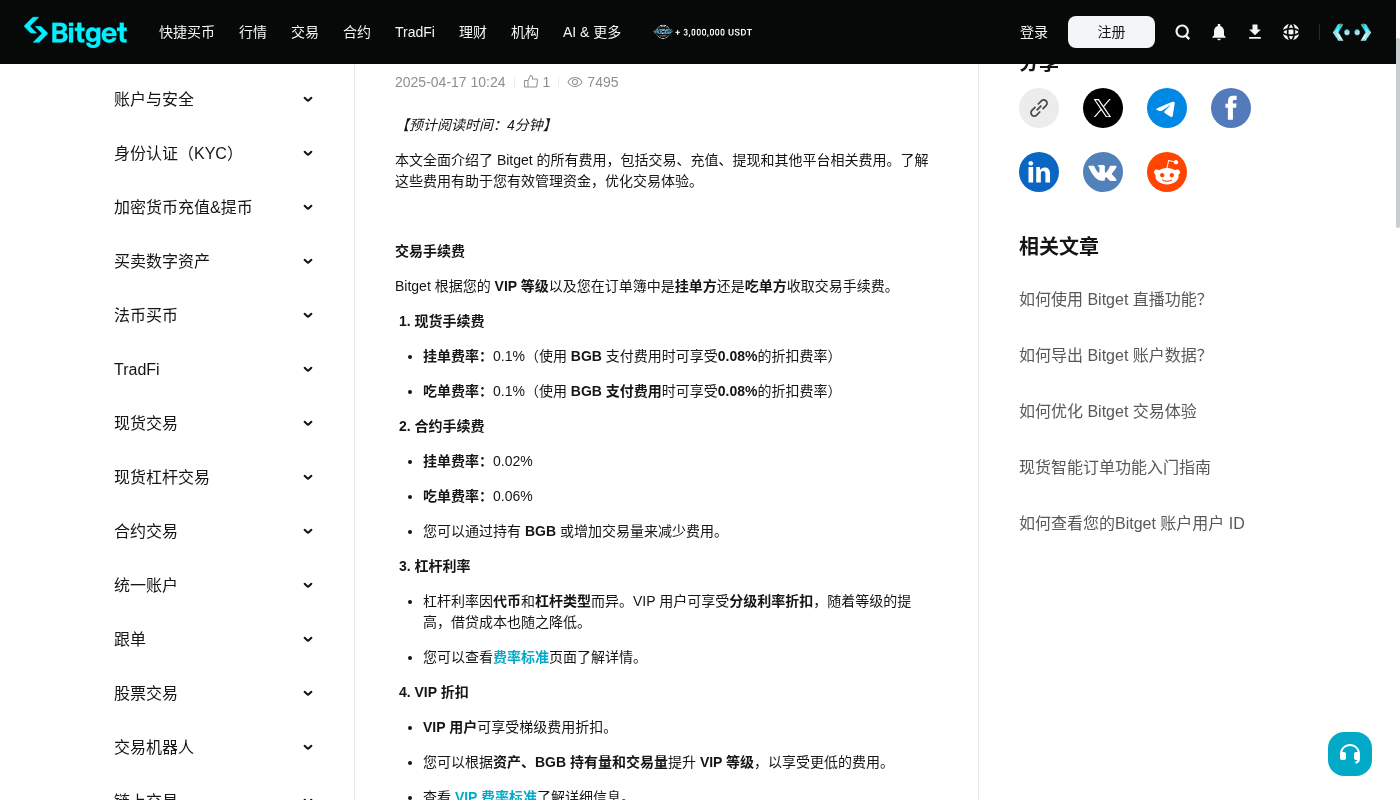Open notifications bell icon
The image size is (1400, 800).
click(1219, 32)
